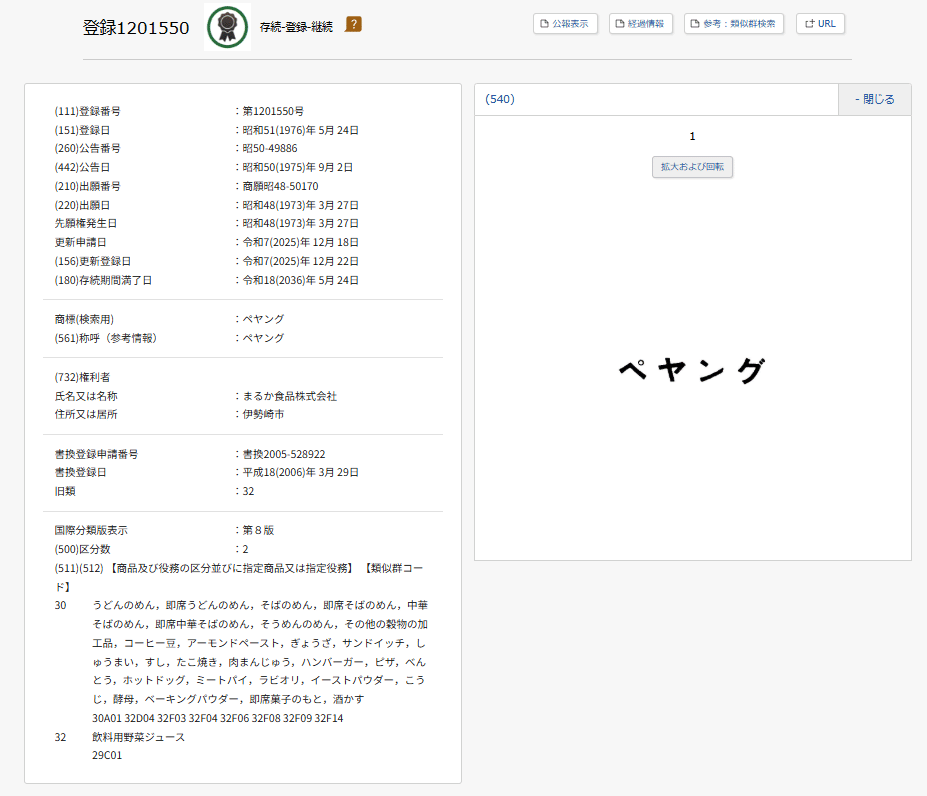Viewport: 927px width, 796px height.
Task: Select registration date 昭和51(1976)年 5月 24日
Action: pyautogui.click(x=300, y=130)
